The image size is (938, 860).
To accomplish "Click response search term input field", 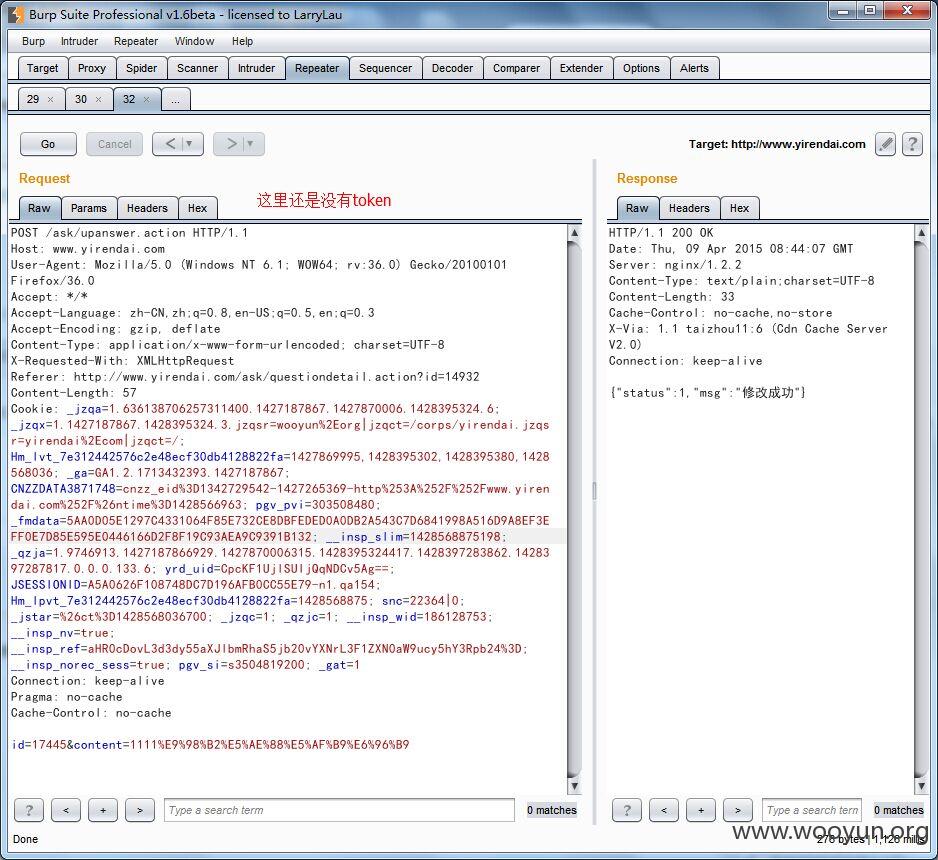I will point(812,810).
